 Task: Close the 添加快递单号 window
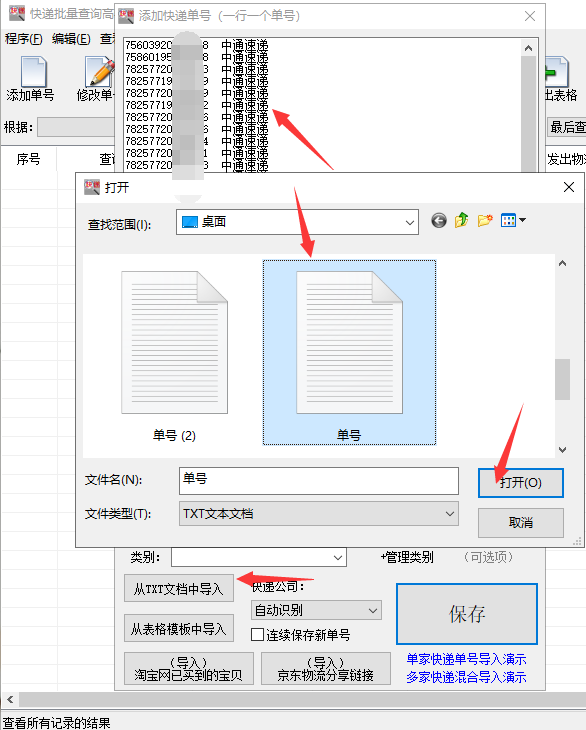[x=530, y=16]
